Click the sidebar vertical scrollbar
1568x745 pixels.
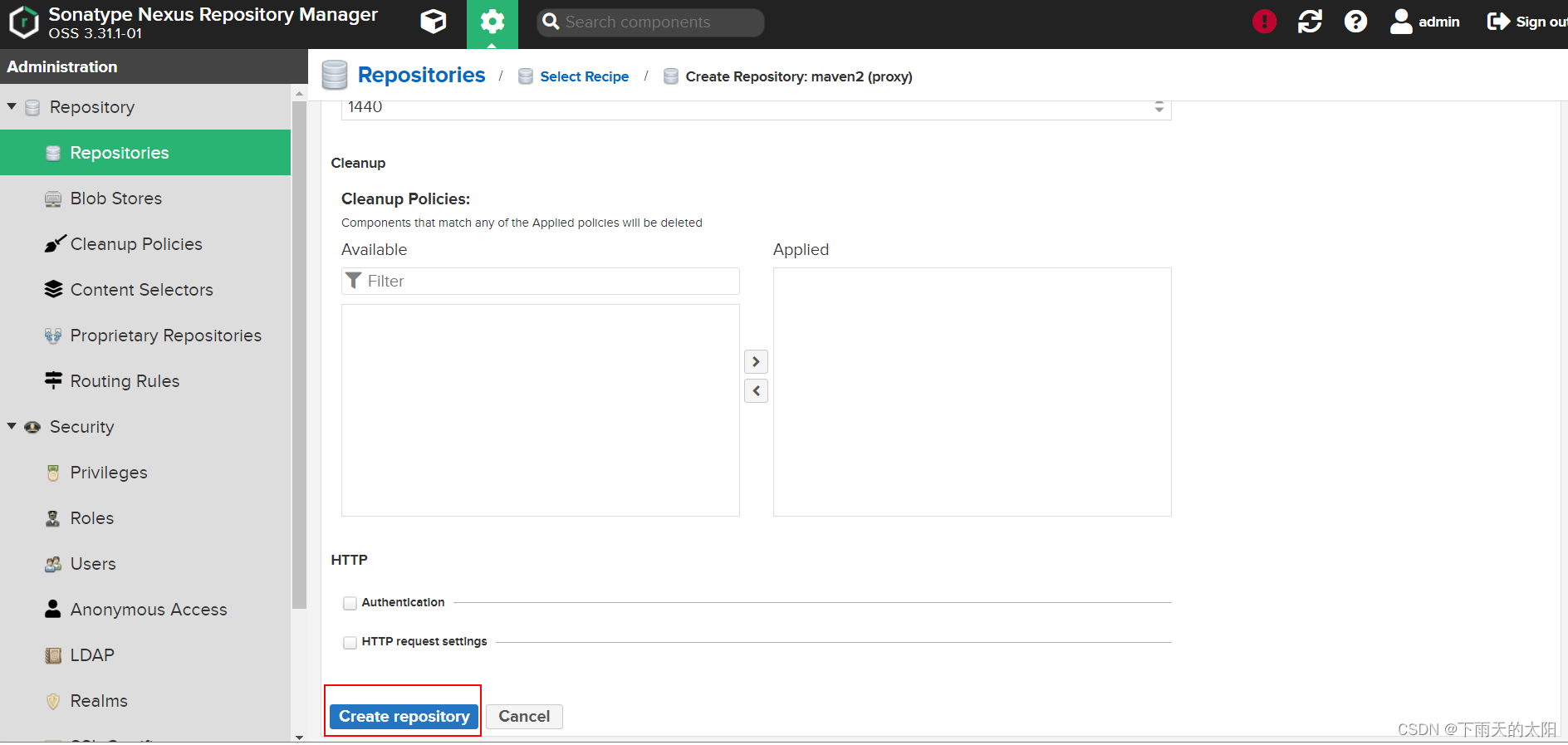click(299, 355)
